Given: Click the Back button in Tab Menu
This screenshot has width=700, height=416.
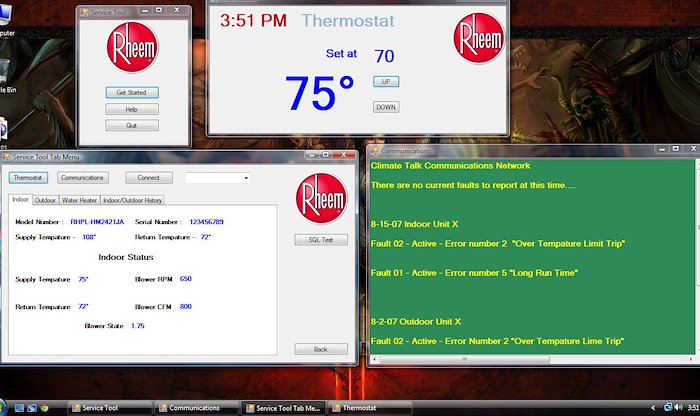Looking at the screenshot, I should 321,349.
